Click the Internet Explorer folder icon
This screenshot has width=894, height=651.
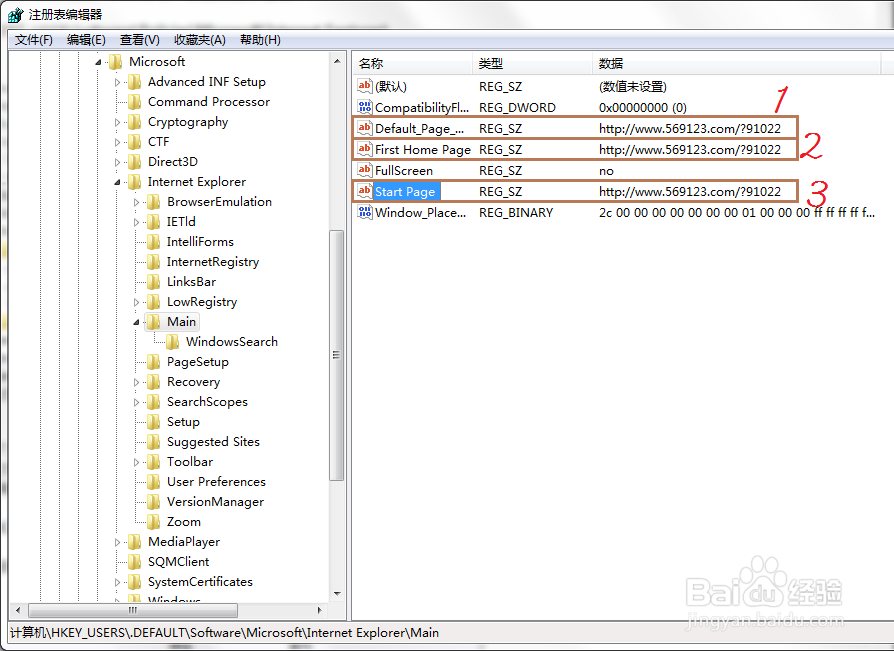135,182
